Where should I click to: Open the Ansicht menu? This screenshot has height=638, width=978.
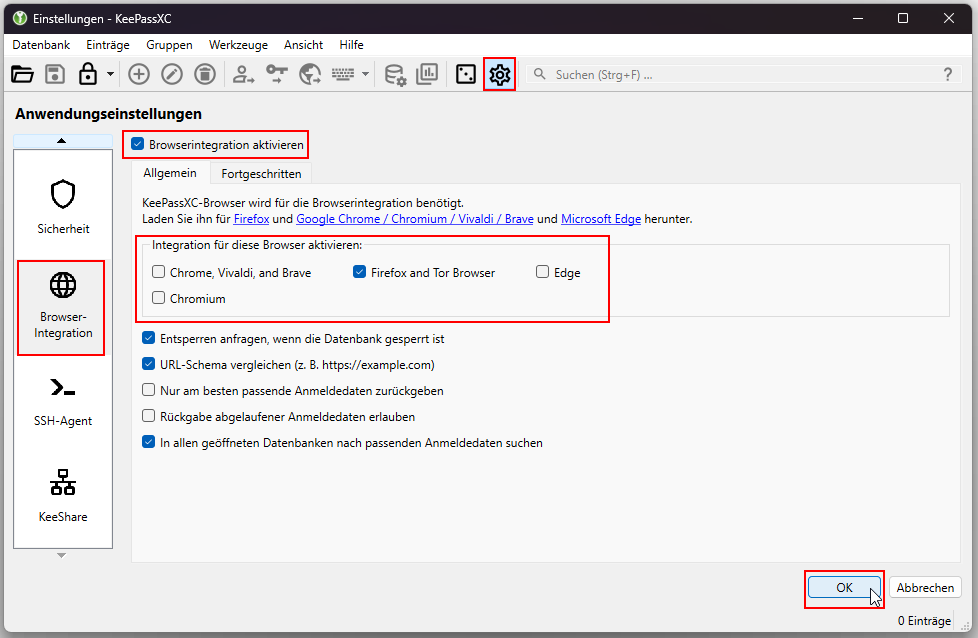click(x=303, y=45)
